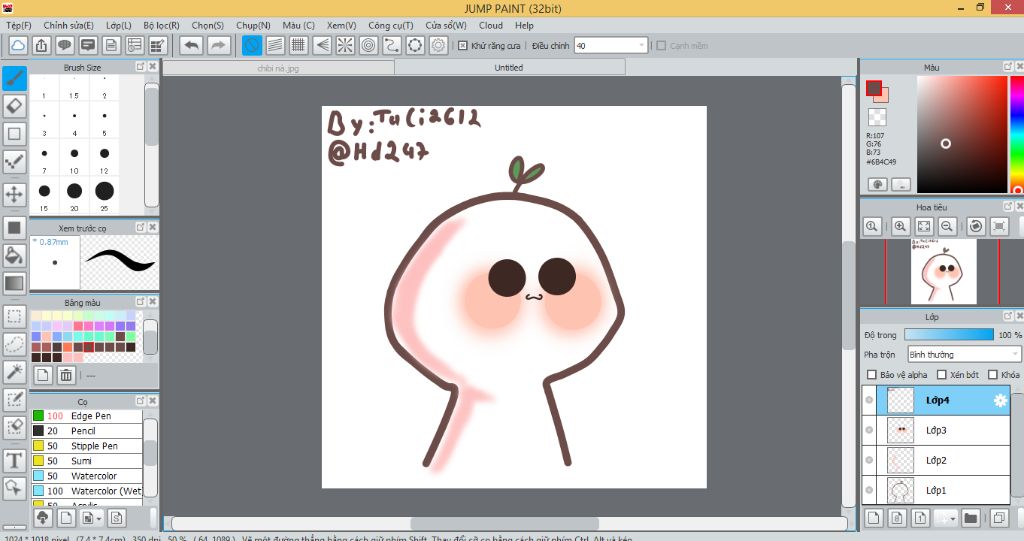Open snap settings gear icon
The height and width of the screenshot is (541, 1024).
438,45
